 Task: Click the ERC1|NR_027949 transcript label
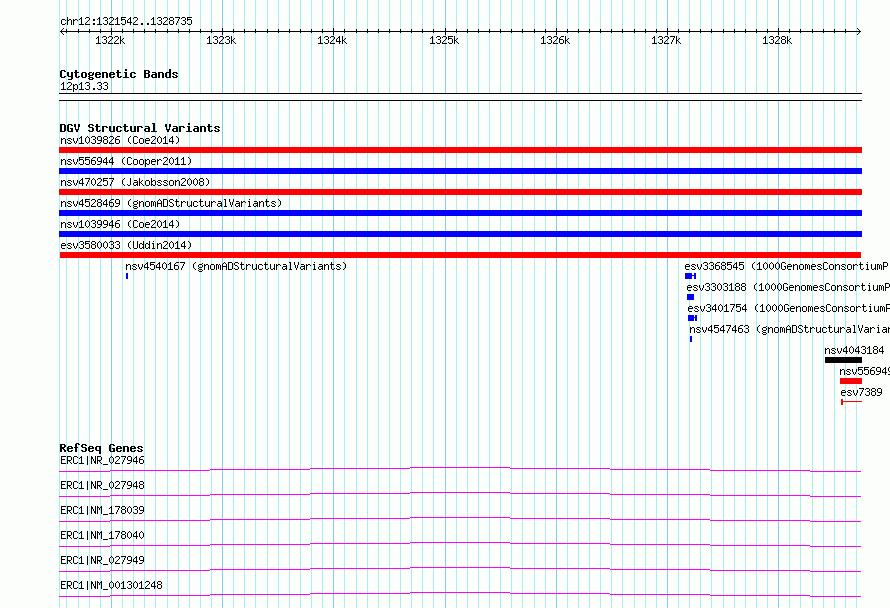pyautogui.click(x=102, y=560)
